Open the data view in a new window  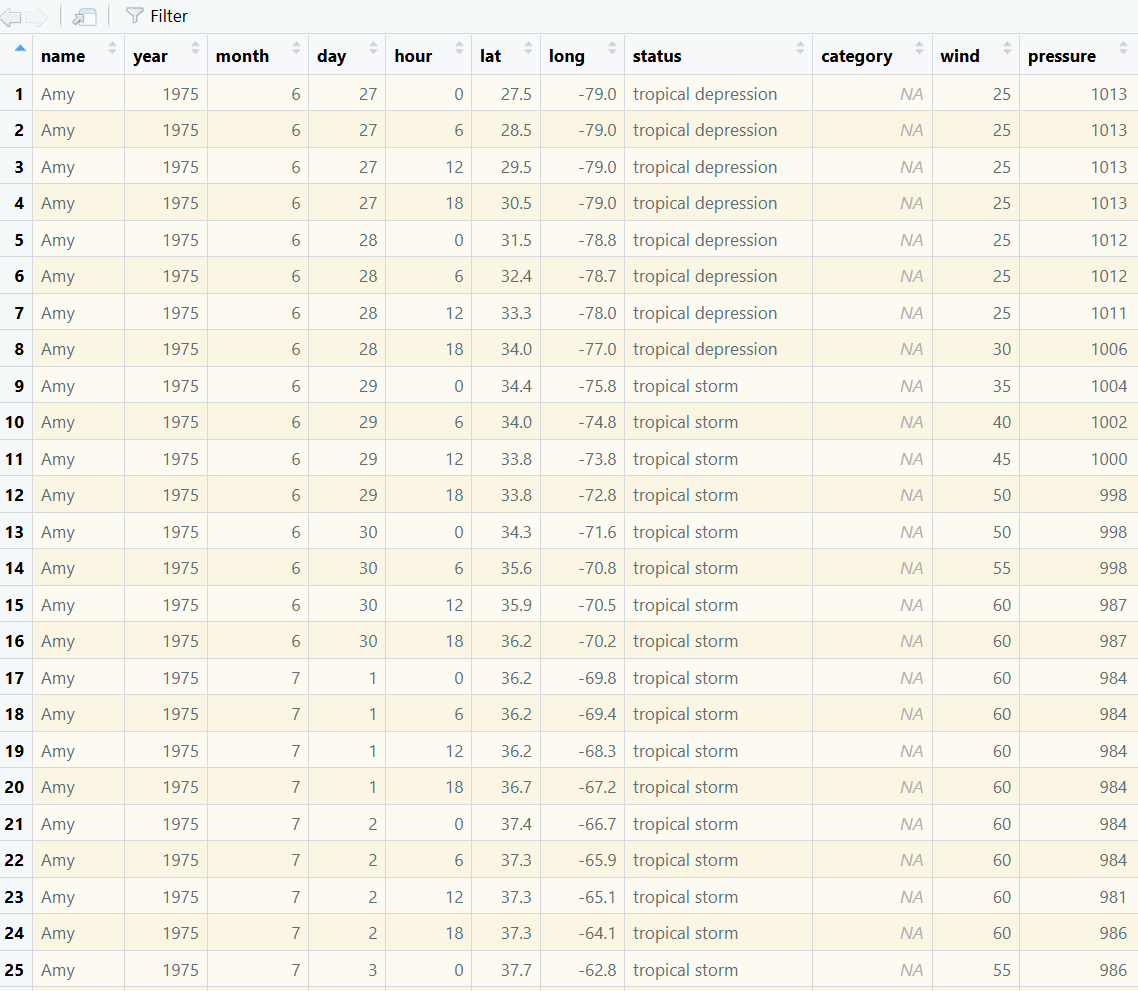pos(83,15)
